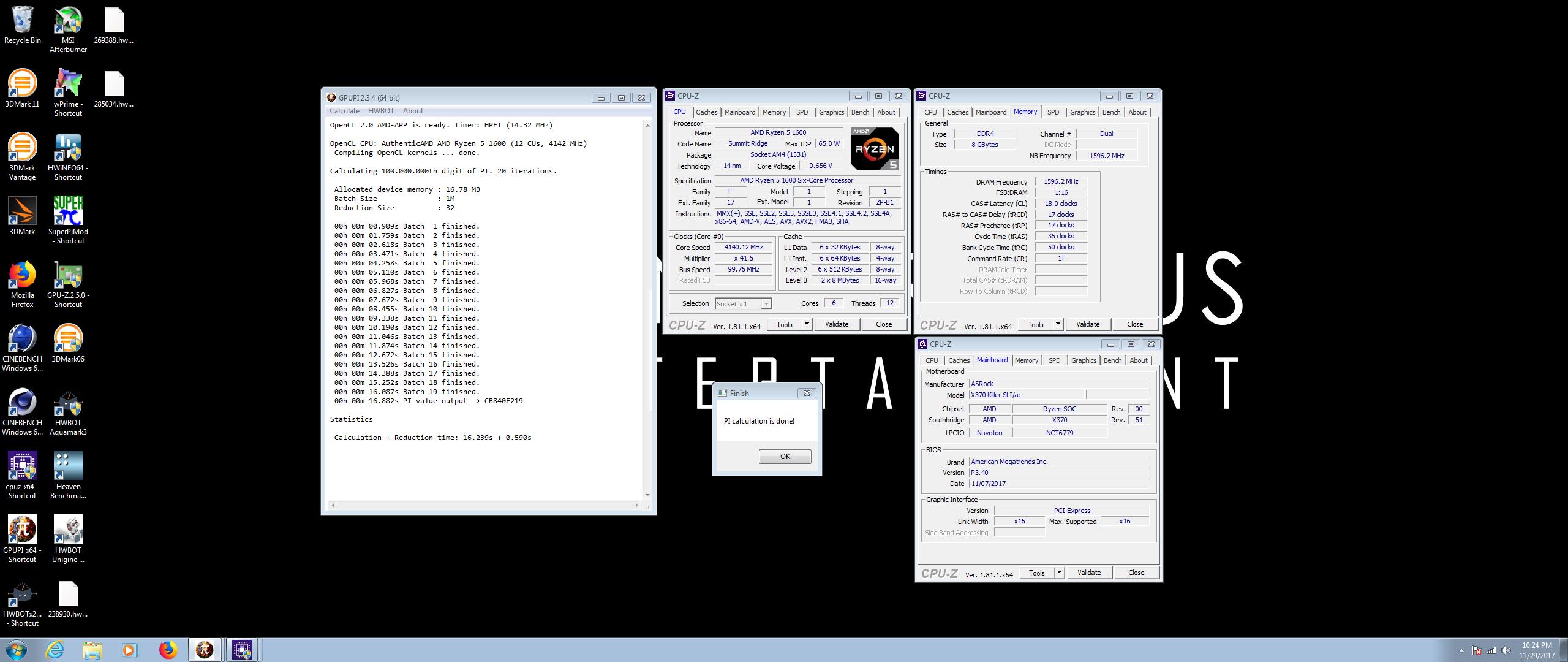Click Close button in CPU tab window

click(883, 324)
